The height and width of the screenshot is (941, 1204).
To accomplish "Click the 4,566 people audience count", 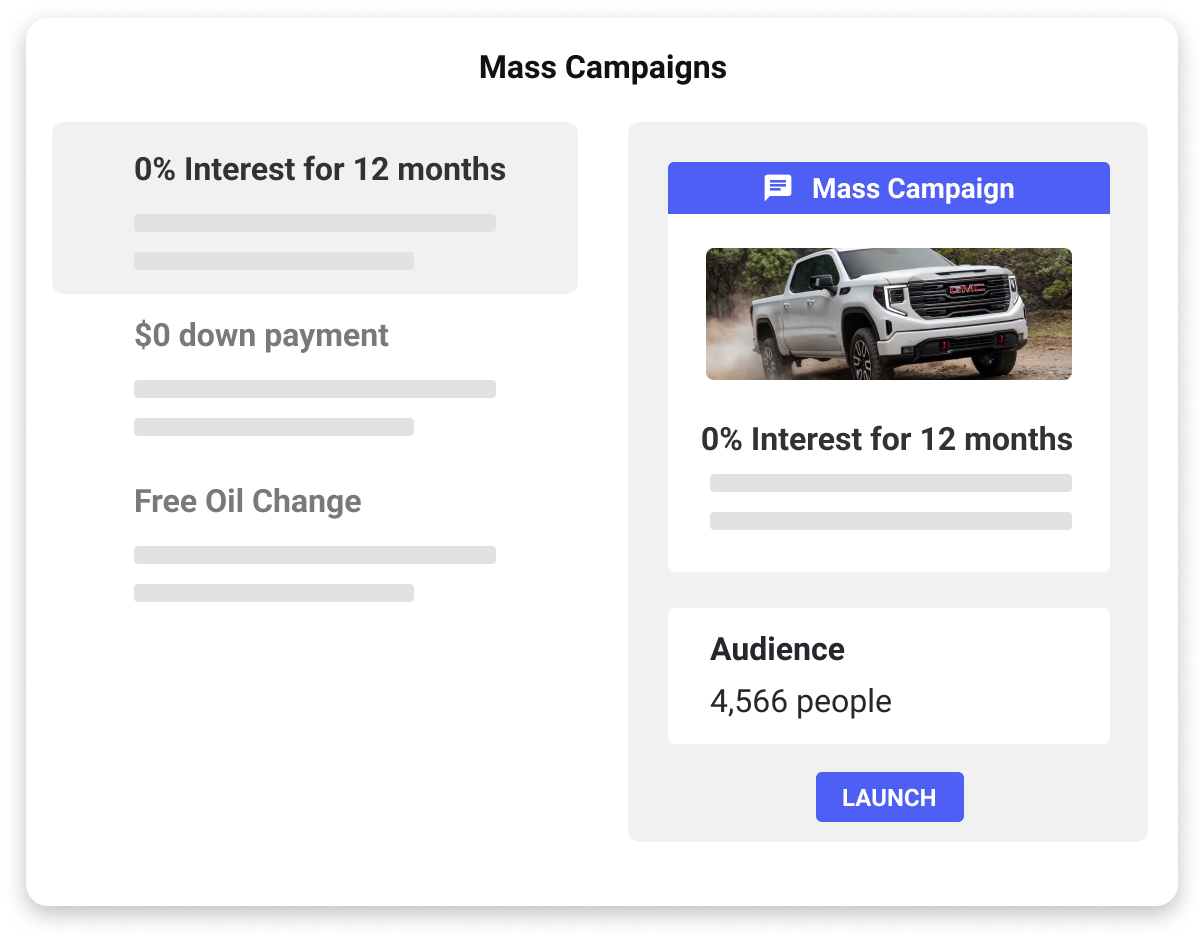I will coord(801,701).
